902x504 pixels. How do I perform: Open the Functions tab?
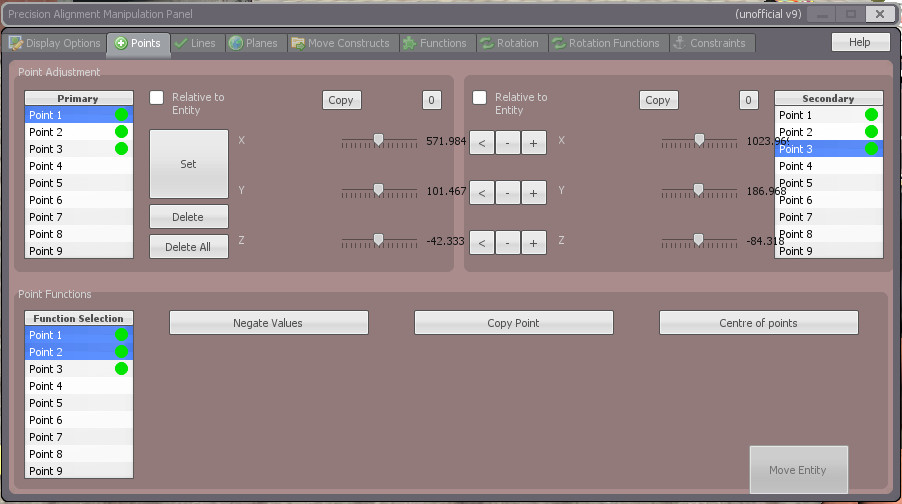(x=435, y=43)
